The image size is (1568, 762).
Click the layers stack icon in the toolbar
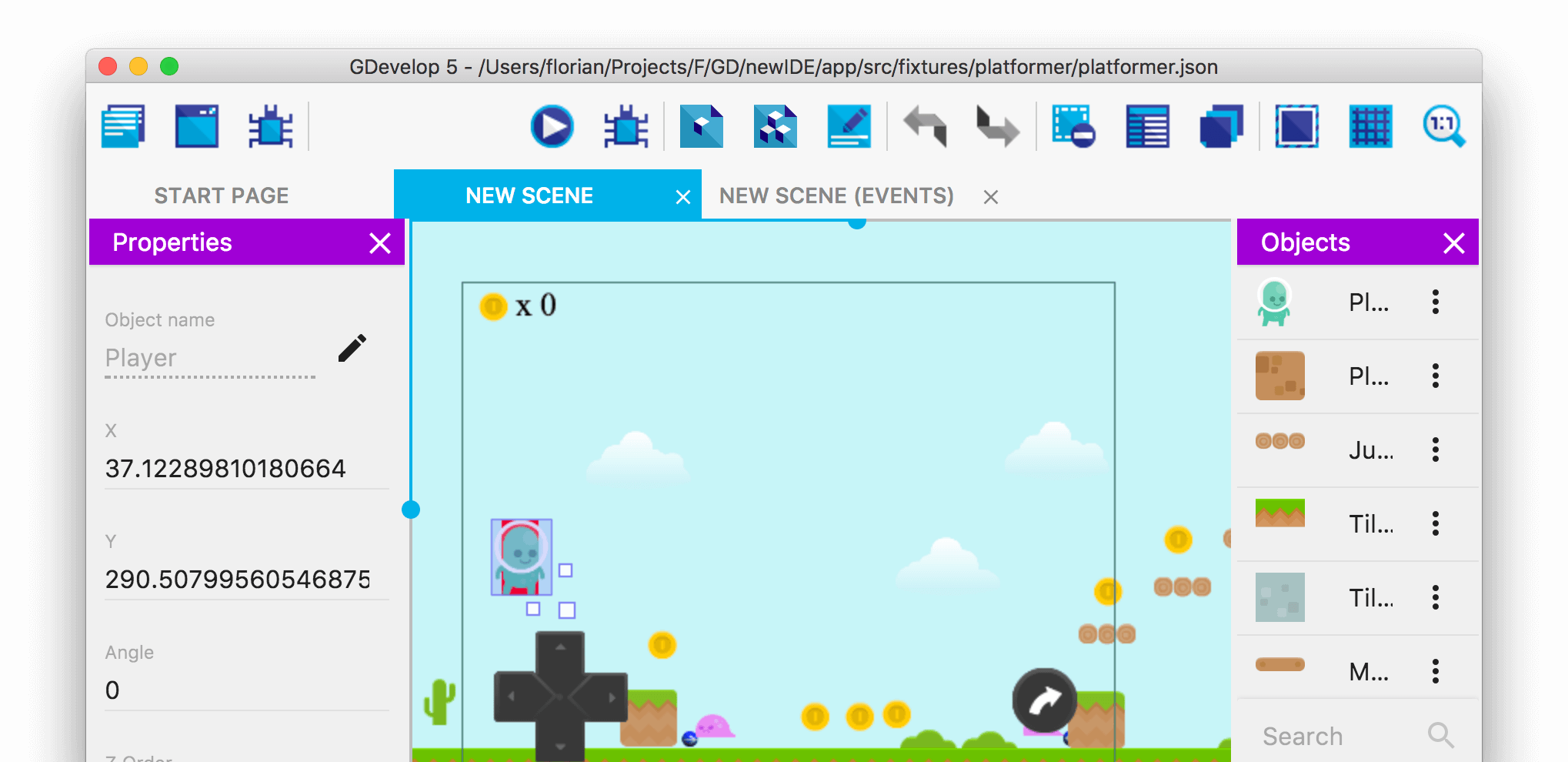(1220, 126)
